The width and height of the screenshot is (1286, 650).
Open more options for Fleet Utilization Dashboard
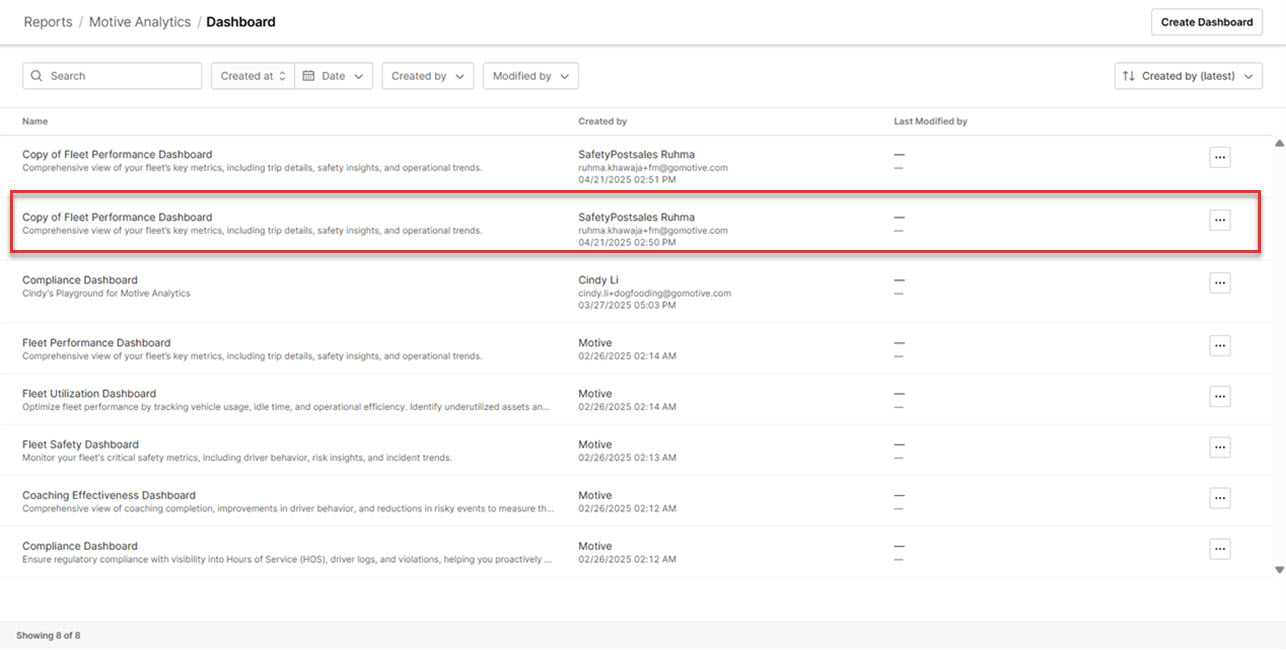point(1219,397)
